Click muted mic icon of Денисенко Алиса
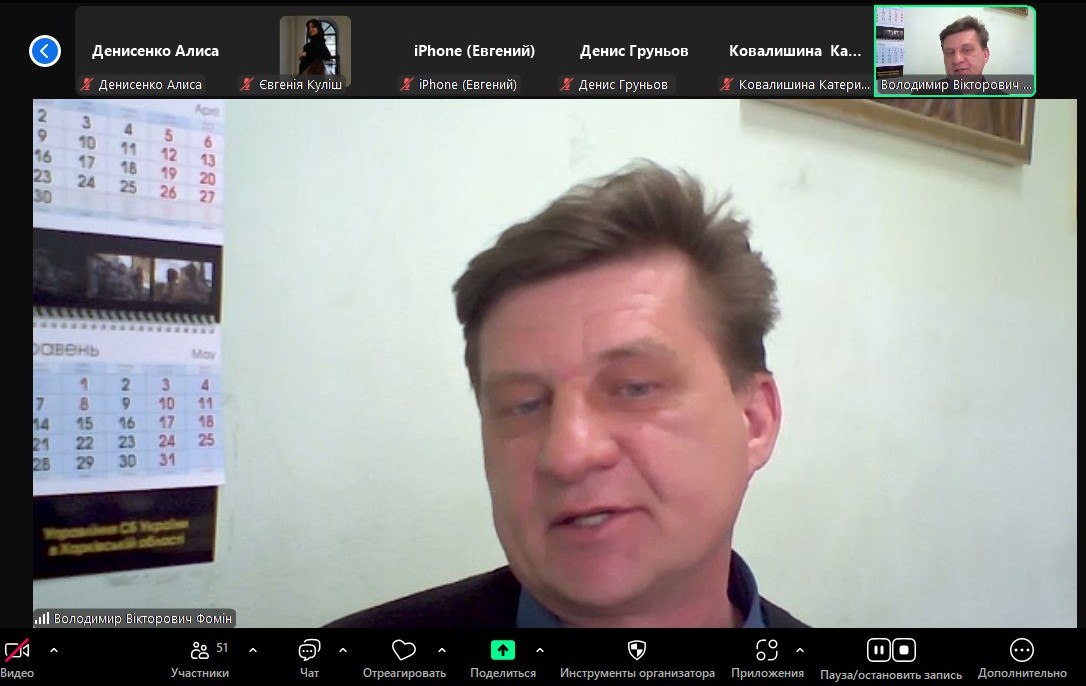Image resolution: width=1086 pixels, height=686 pixels. point(87,85)
